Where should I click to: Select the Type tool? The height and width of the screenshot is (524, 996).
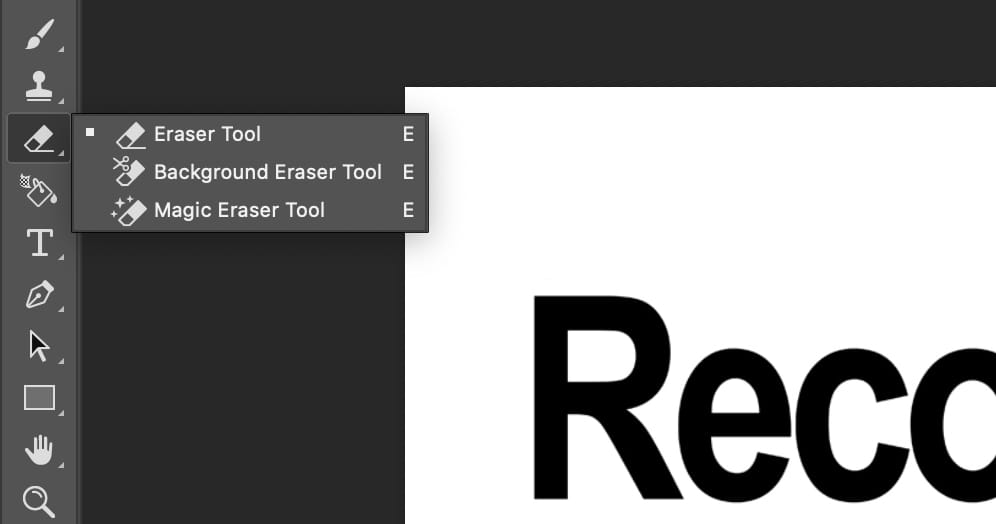click(39, 243)
